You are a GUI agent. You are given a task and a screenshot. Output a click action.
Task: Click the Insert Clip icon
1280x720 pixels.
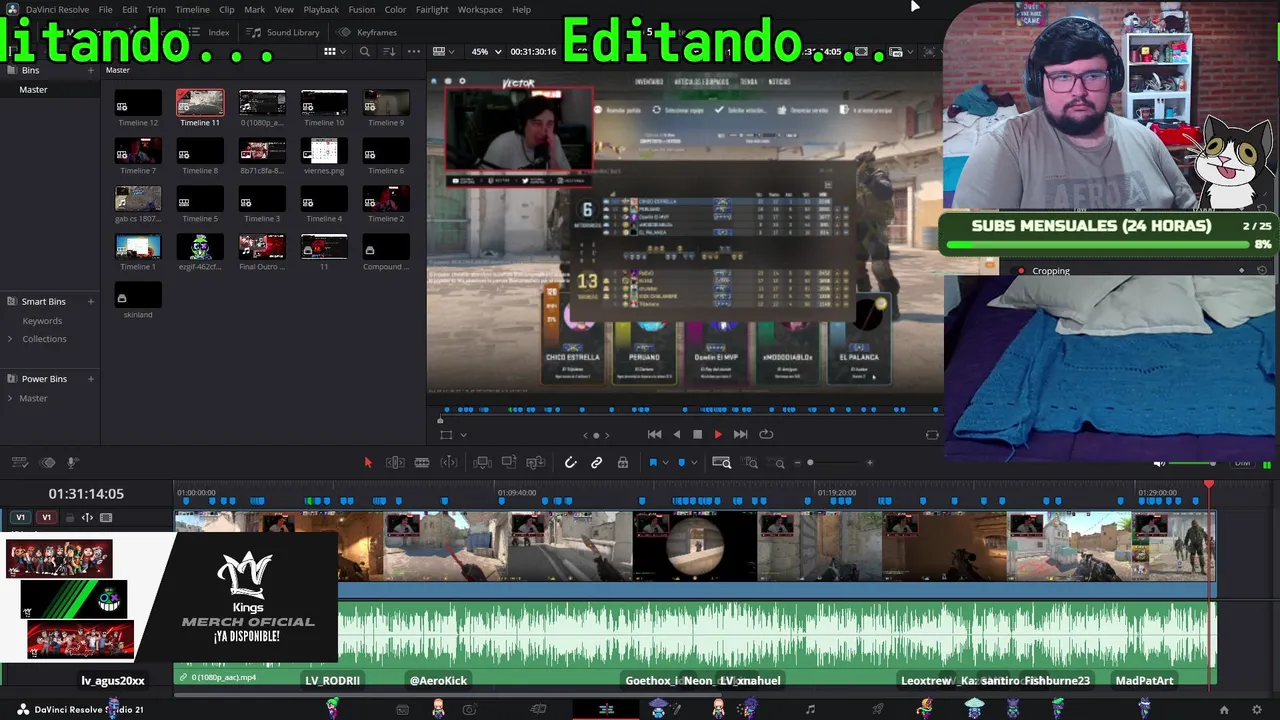point(482,462)
